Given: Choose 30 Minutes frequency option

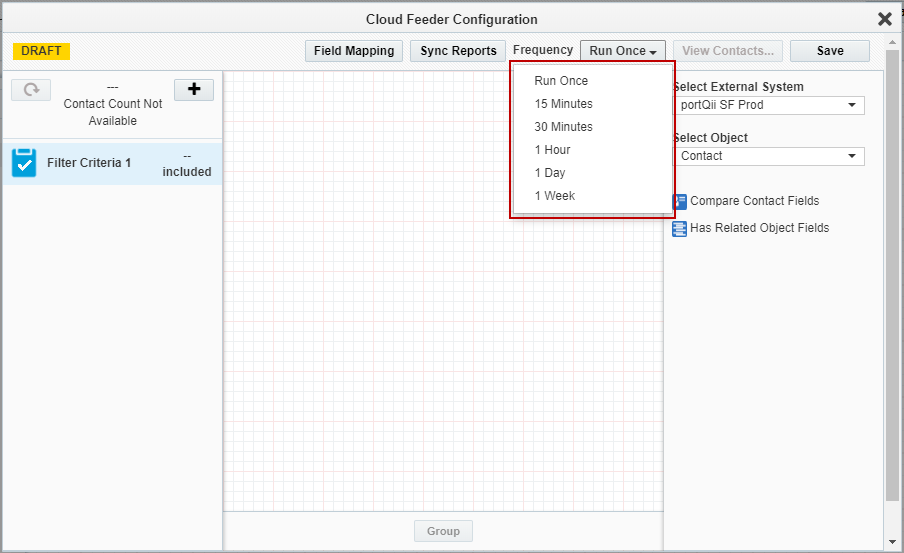Looking at the screenshot, I should pos(563,127).
